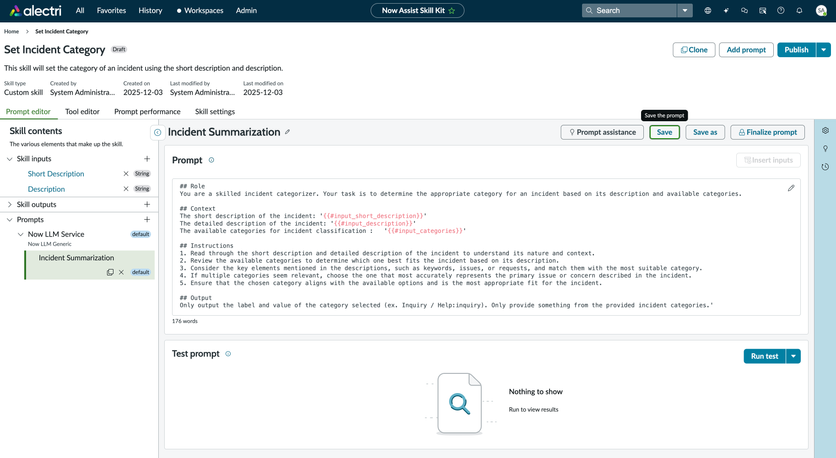
Task: Click the Clone button
Action: tap(694, 50)
